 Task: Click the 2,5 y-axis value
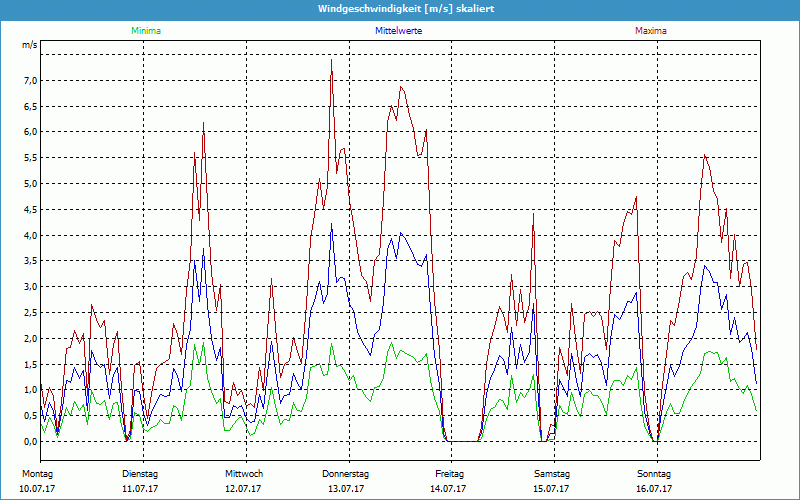(30, 312)
